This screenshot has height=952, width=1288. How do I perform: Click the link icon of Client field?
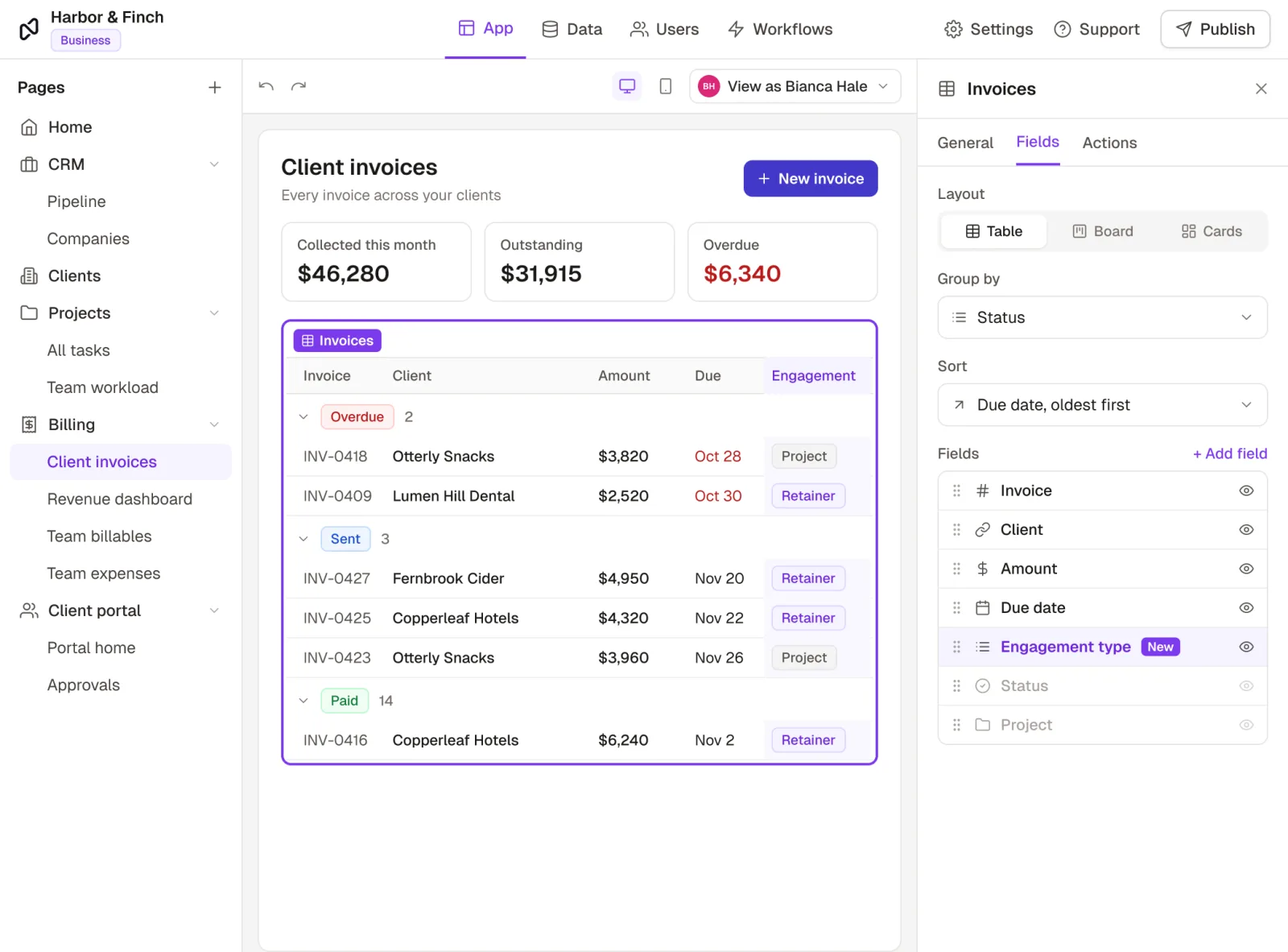point(983,530)
